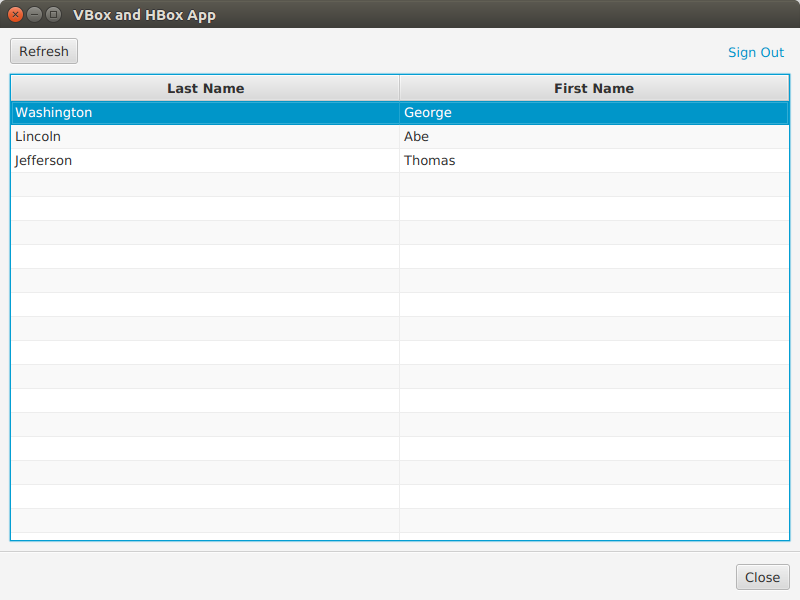Click the last visible empty row in the table
Viewport: 800px width, 600px height.
(x=400, y=521)
